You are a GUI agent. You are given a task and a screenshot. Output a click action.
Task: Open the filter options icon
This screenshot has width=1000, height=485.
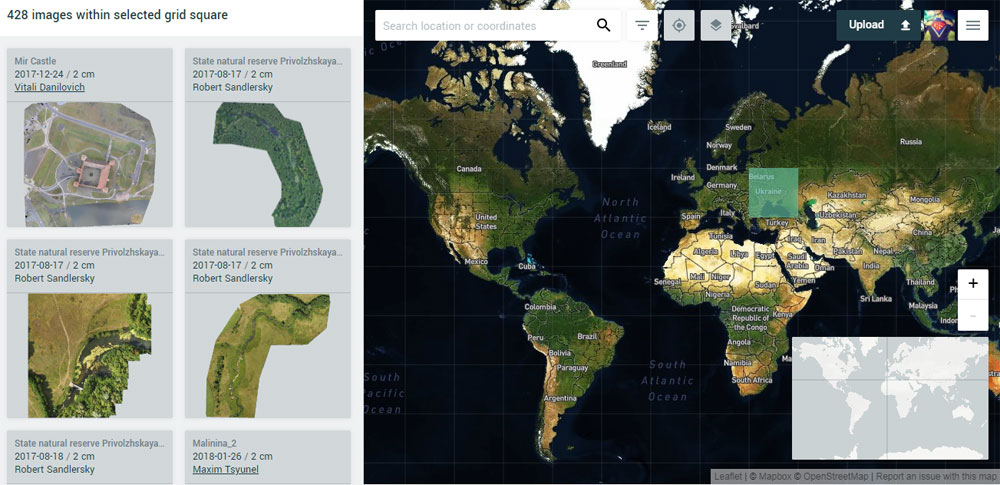click(642, 26)
